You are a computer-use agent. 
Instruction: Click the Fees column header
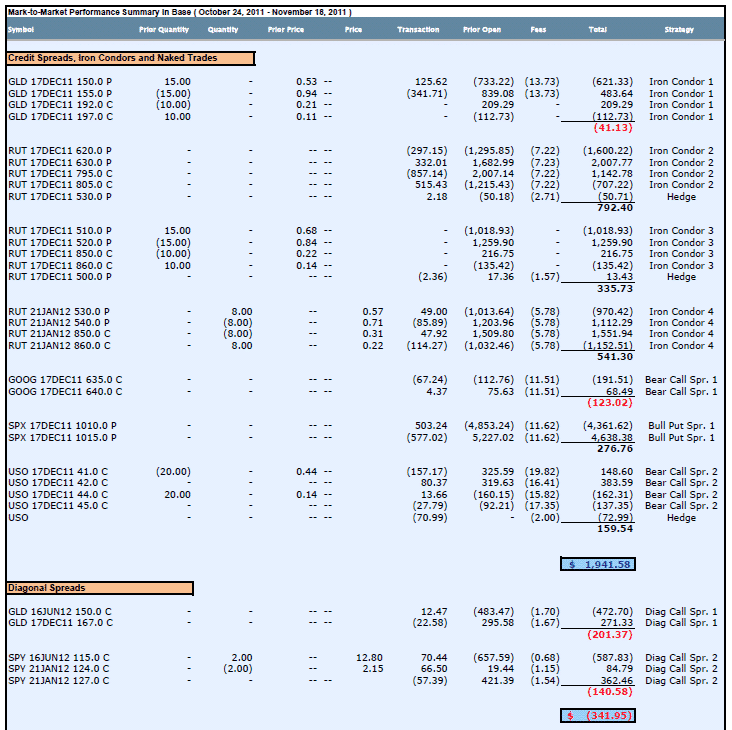[538, 30]
